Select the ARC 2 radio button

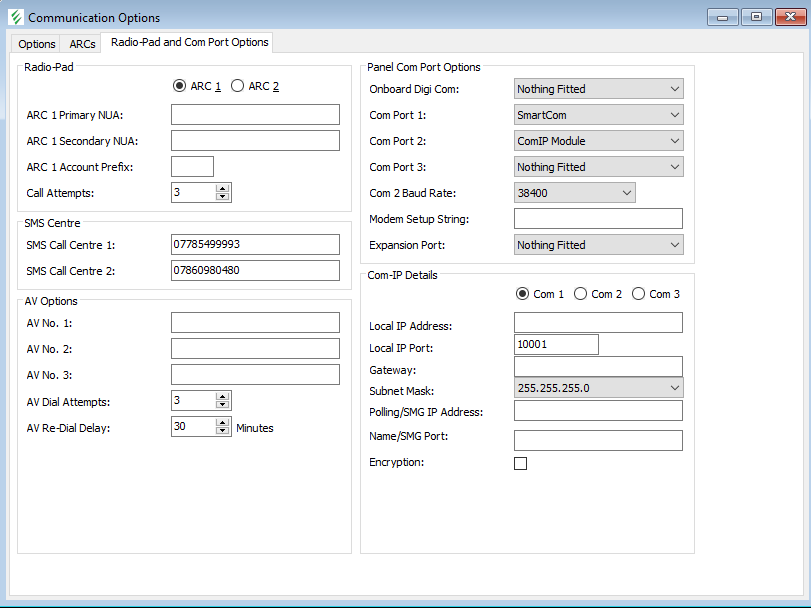(x=238, y=86)
